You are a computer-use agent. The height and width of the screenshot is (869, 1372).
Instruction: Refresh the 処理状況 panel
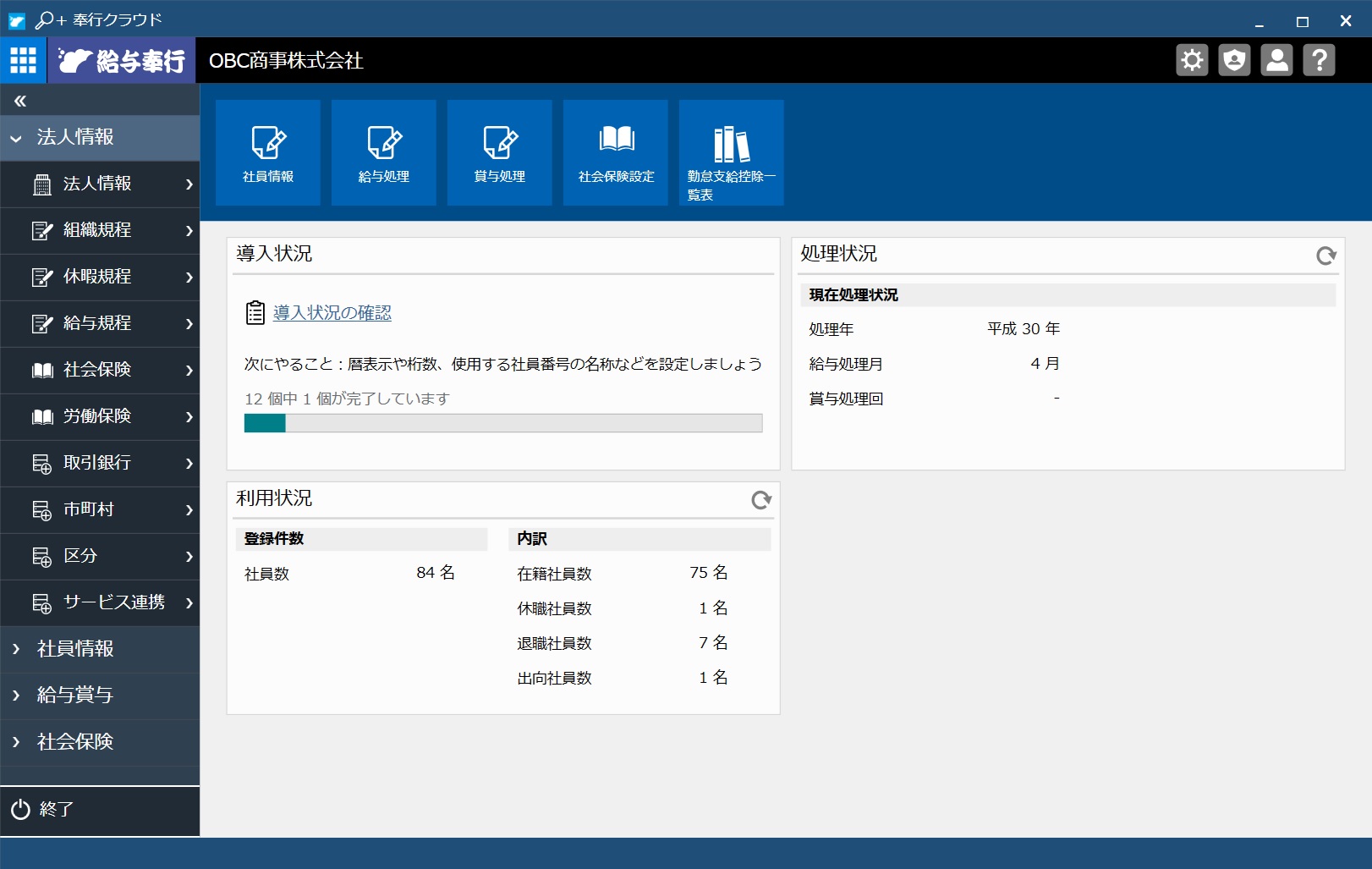coord(1327,255)
